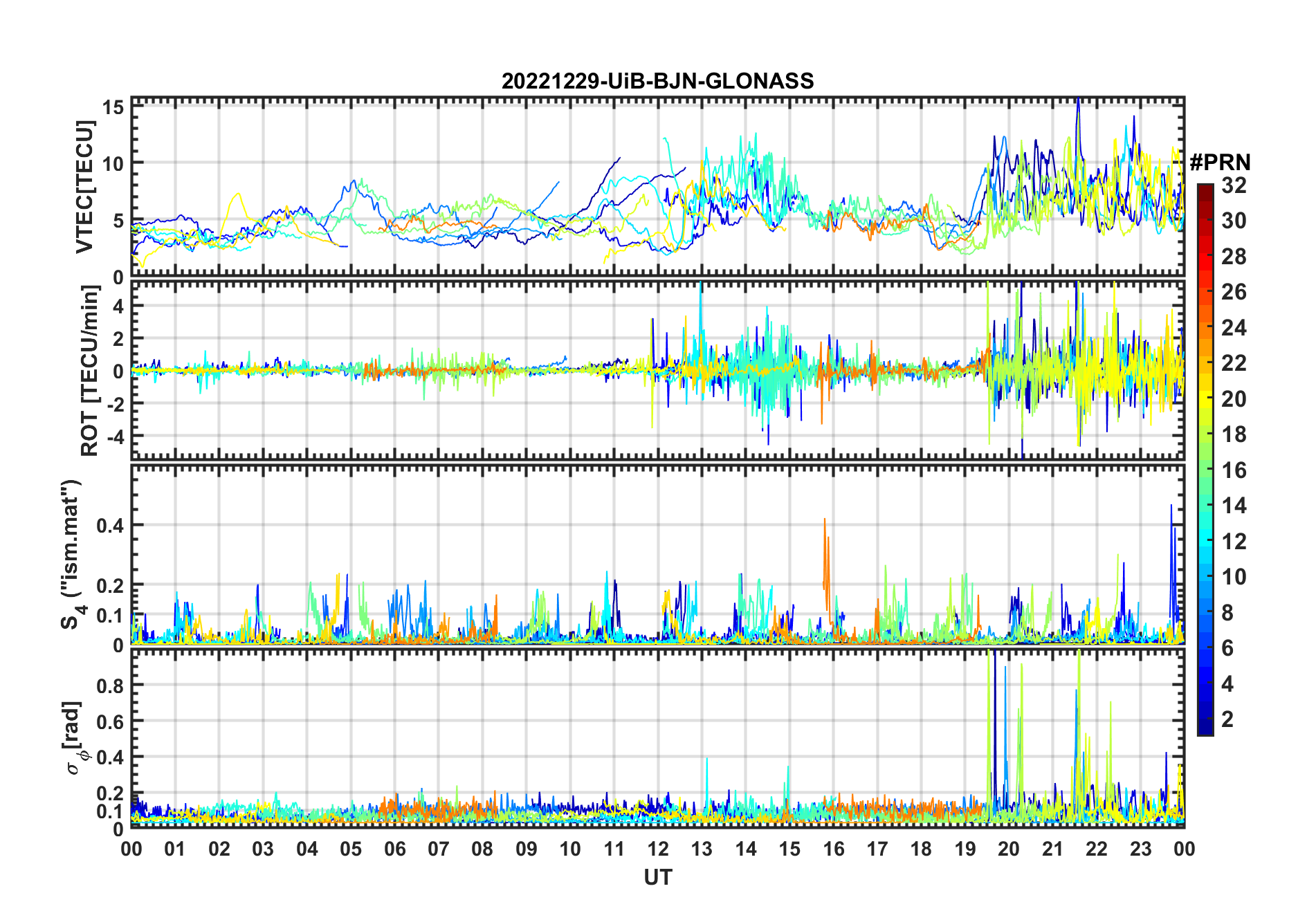This screenshot has height=920, width=1316.
Task: Click UT axis tick label 05
Action: (351, 849)
